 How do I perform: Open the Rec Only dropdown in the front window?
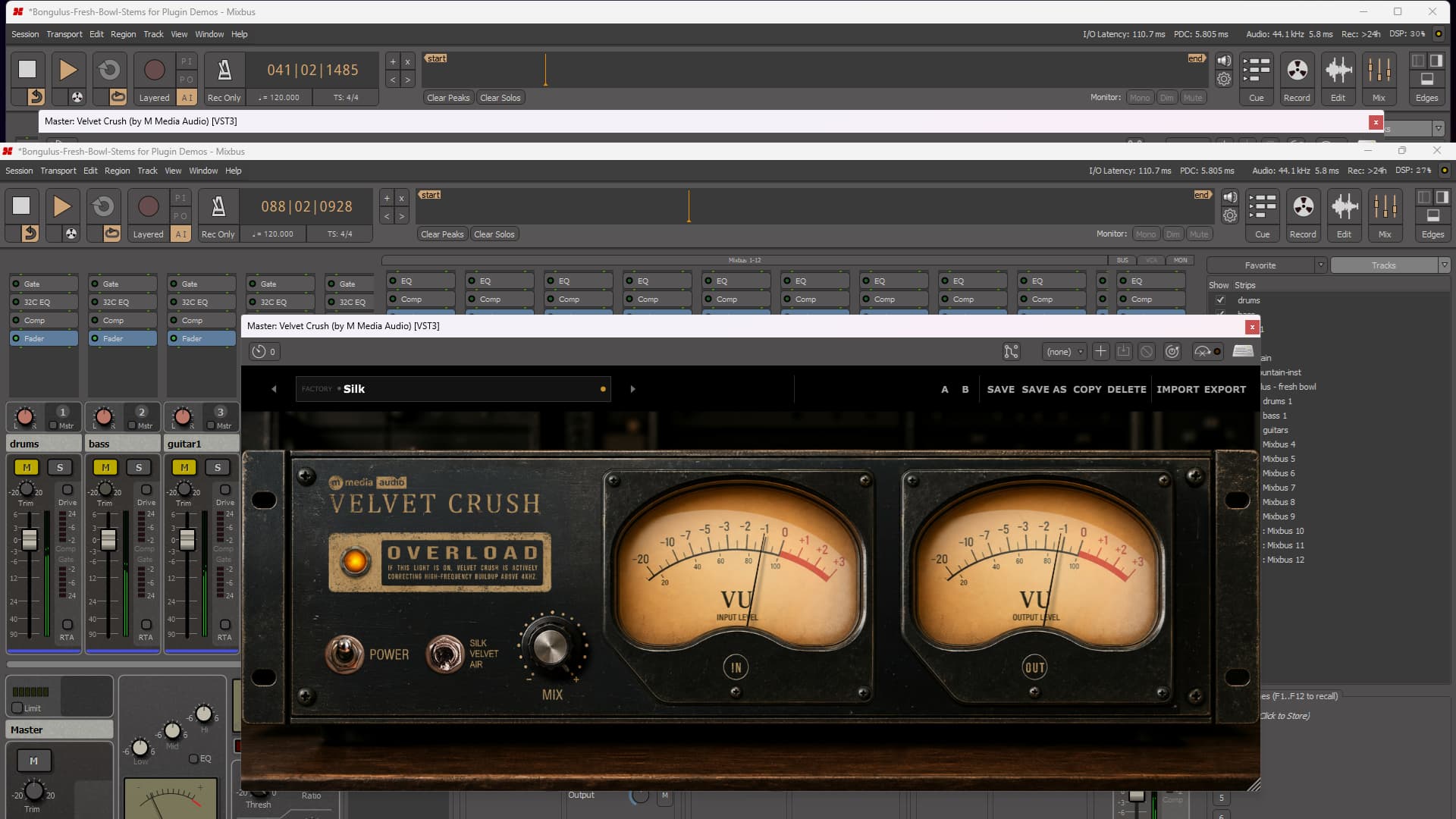218,234
